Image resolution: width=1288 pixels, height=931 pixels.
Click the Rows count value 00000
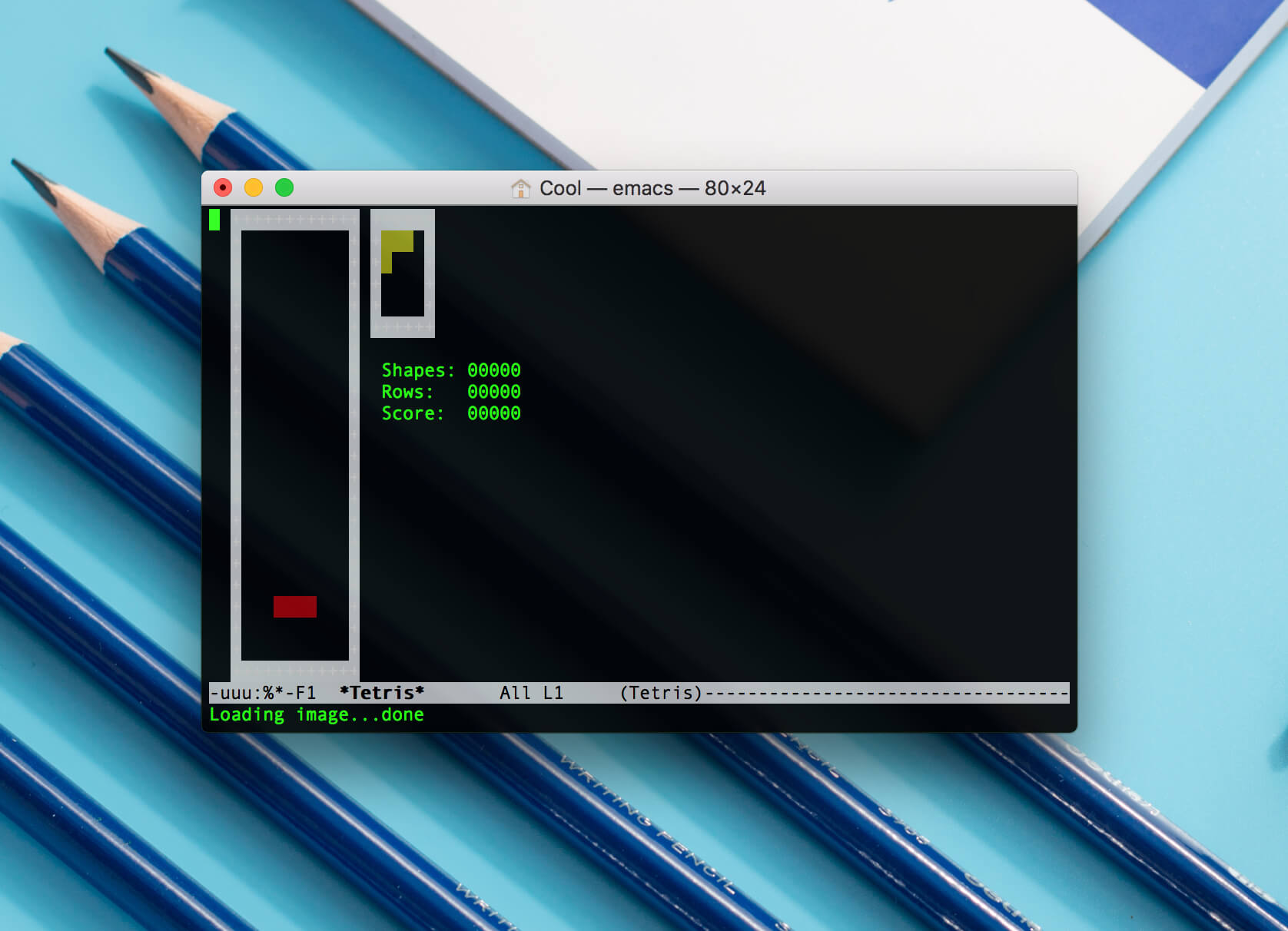click(x=494, y=392)
